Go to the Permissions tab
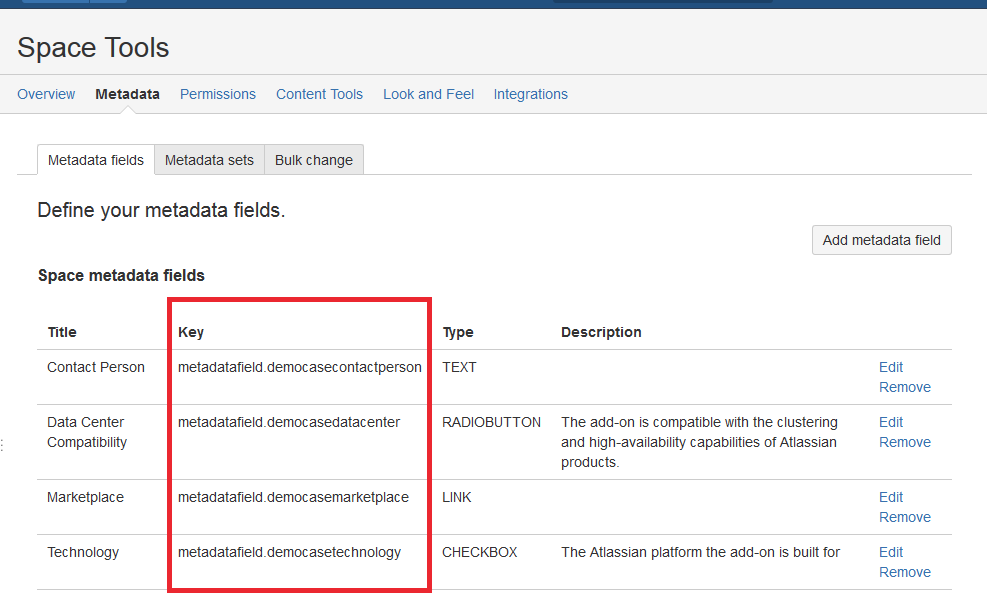Image resolution: width=987 pixels, height=607 pixels. point(218,94)
